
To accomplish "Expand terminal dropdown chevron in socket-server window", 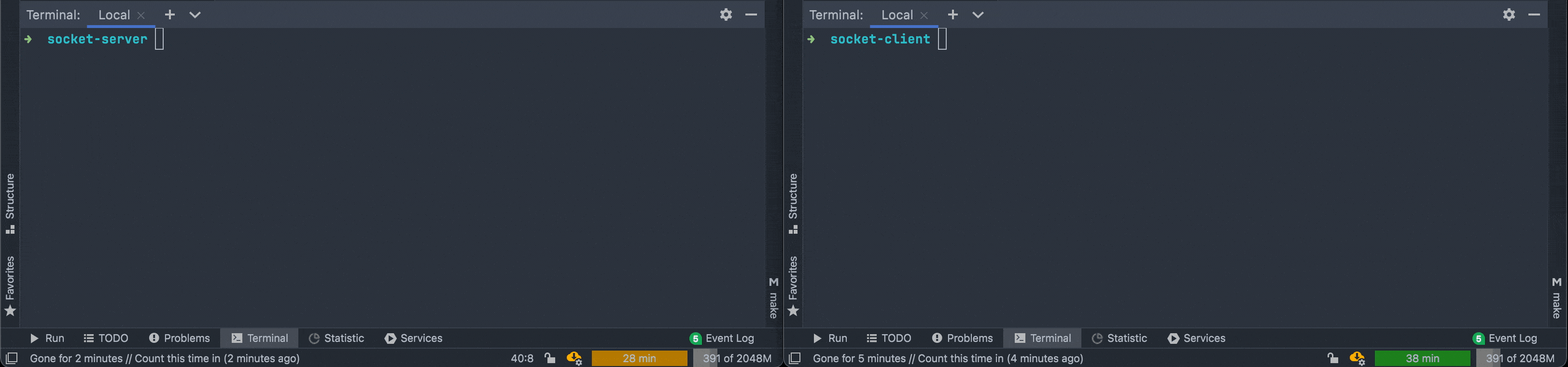I will (195, 14).
